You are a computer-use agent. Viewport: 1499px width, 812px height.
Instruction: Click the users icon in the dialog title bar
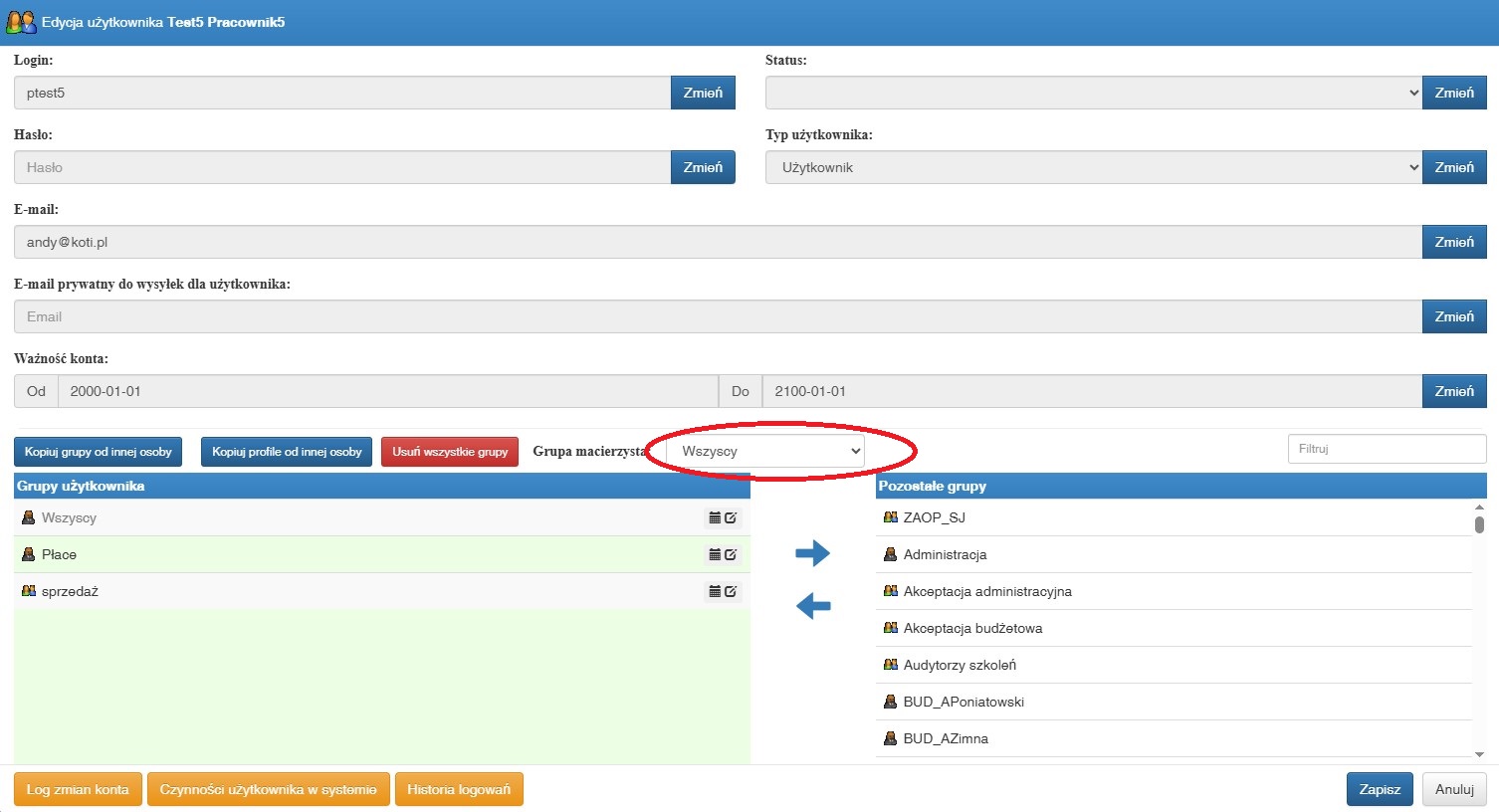tap(21, 22)
